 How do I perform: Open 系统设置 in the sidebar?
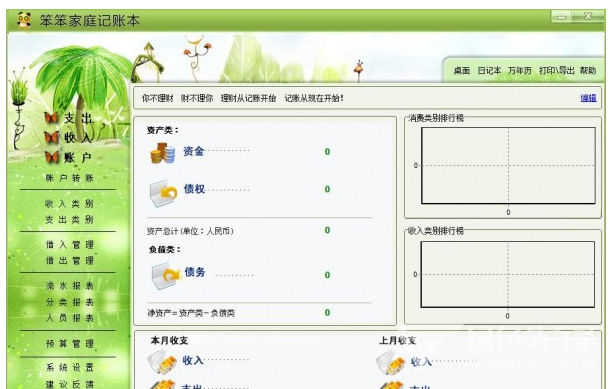(69, 367)
